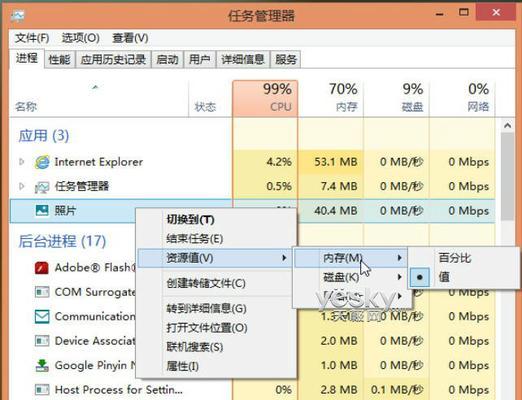Click the 照片 app icon
This screenshot has height=400, width=522.
click(x=42, y=211)
